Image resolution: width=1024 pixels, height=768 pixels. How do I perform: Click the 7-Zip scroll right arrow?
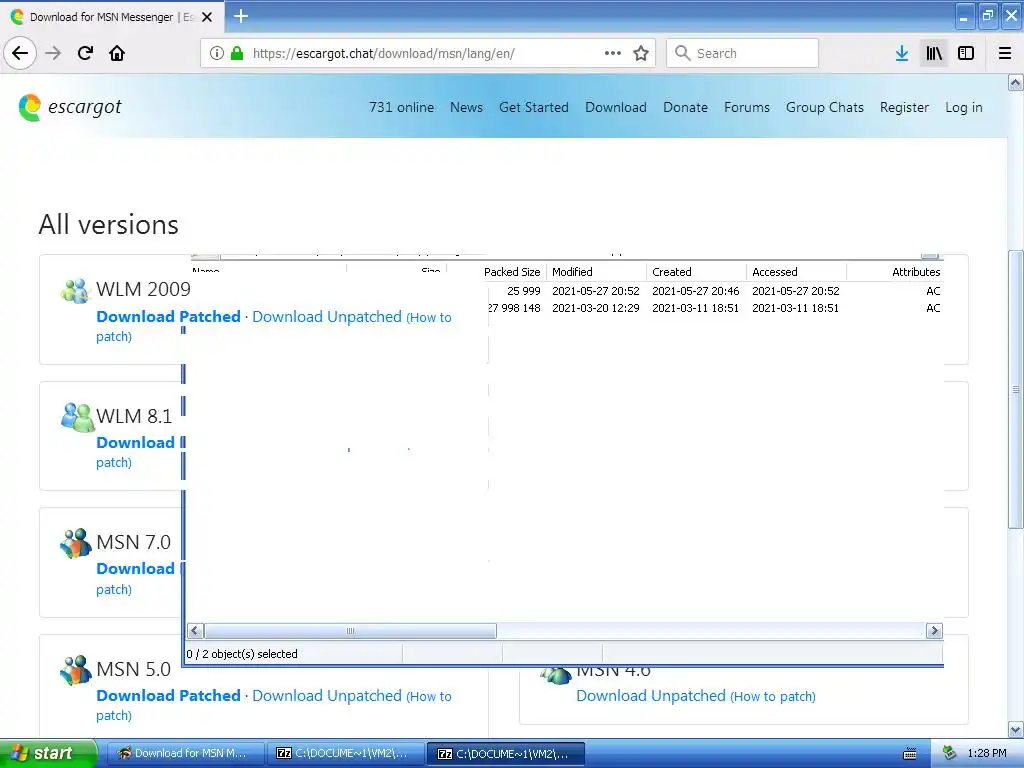[x=935, y=631]
